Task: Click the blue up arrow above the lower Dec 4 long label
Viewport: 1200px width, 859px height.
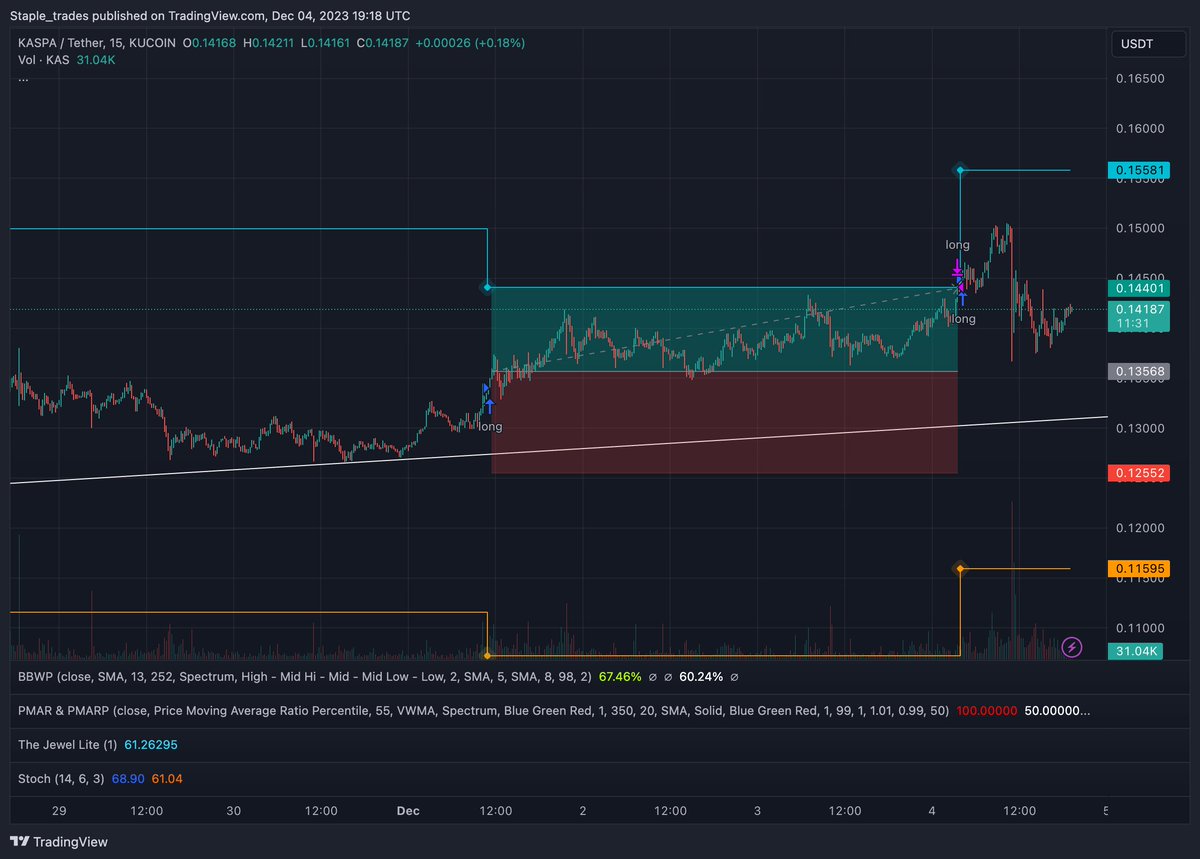Action: (963, 298)
